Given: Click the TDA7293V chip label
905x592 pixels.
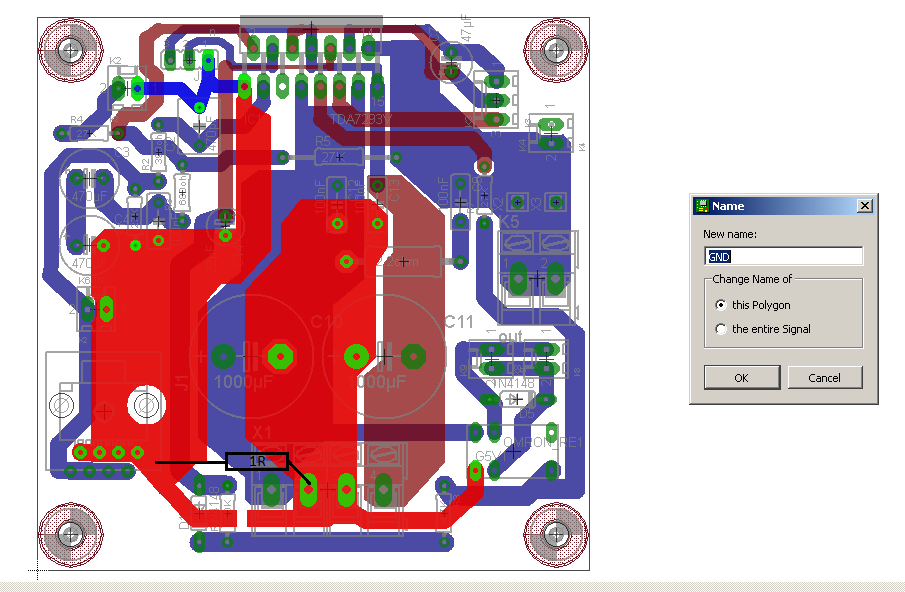Looking at the screenshot, I should (x=361, y=119).
